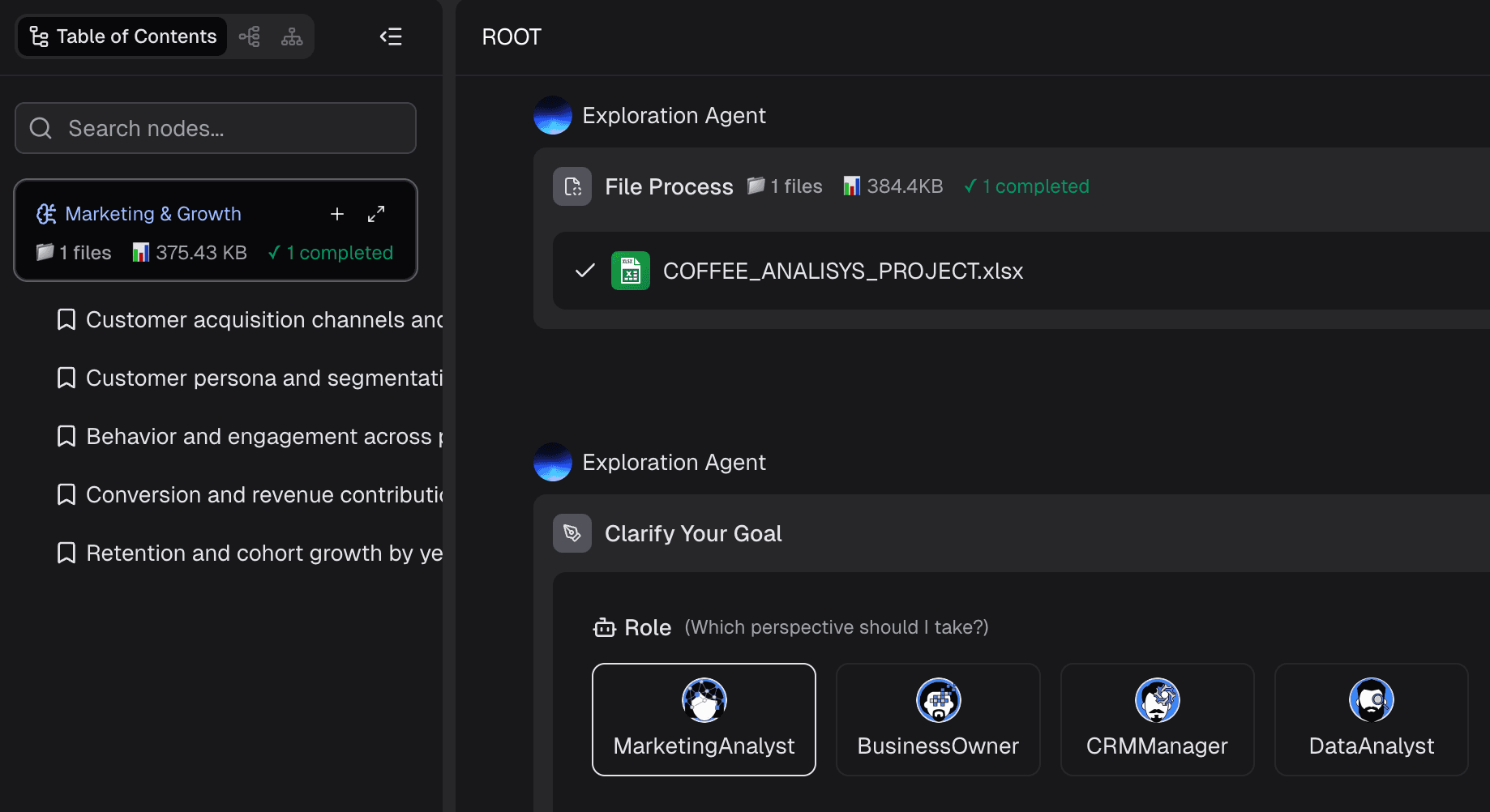Click the xlsx spreadsheet file icon
Viewport: 1490px width, 812px height.
[x=631, y=271]
